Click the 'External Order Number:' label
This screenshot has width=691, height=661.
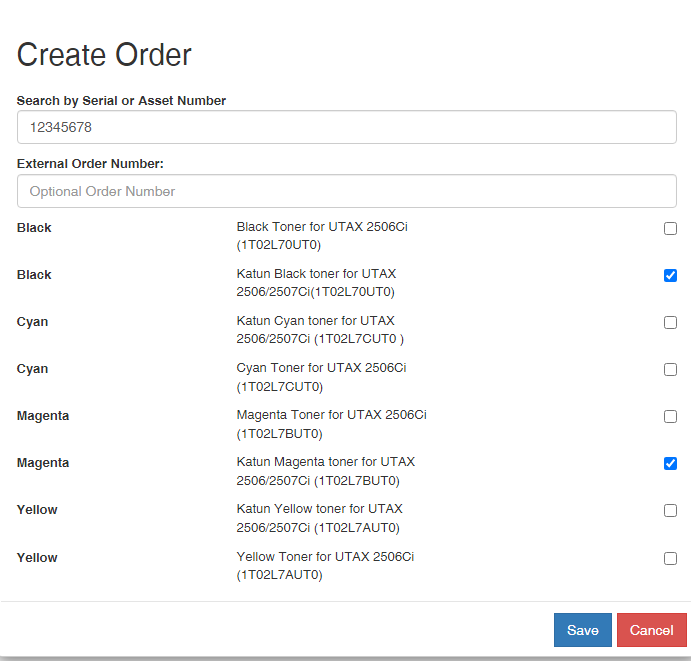[90, 164]
